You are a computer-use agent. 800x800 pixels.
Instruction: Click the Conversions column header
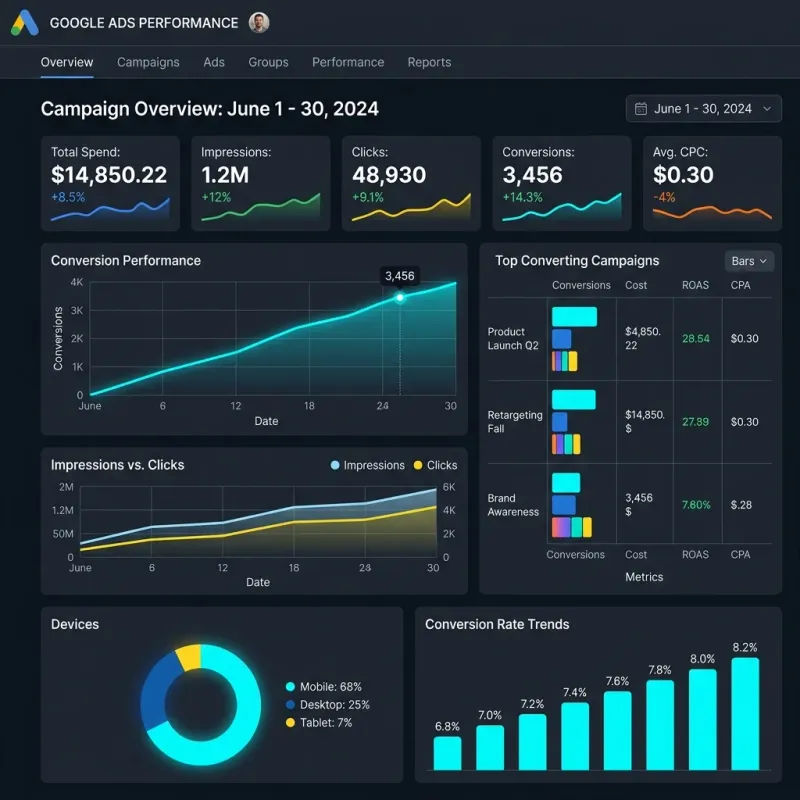point(581,285)
